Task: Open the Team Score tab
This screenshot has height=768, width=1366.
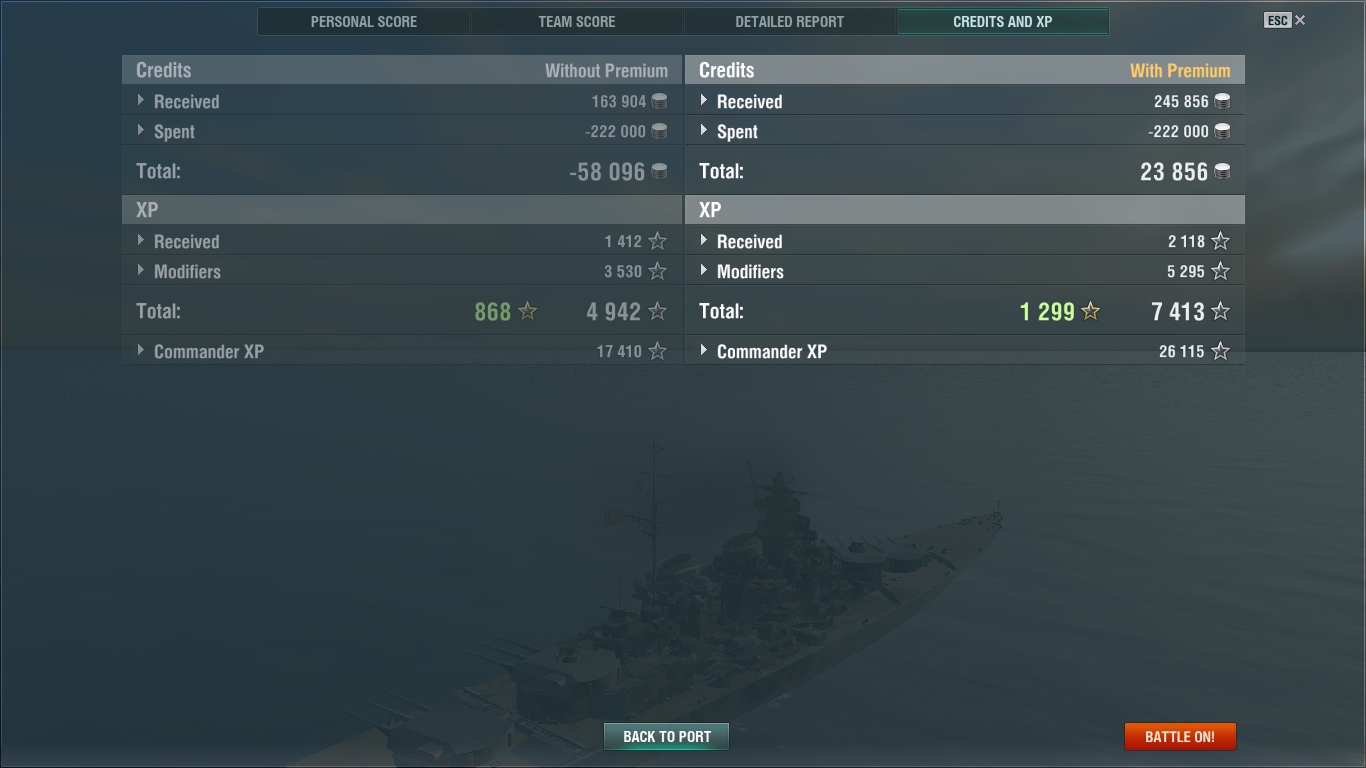Action: pos(577,21)
